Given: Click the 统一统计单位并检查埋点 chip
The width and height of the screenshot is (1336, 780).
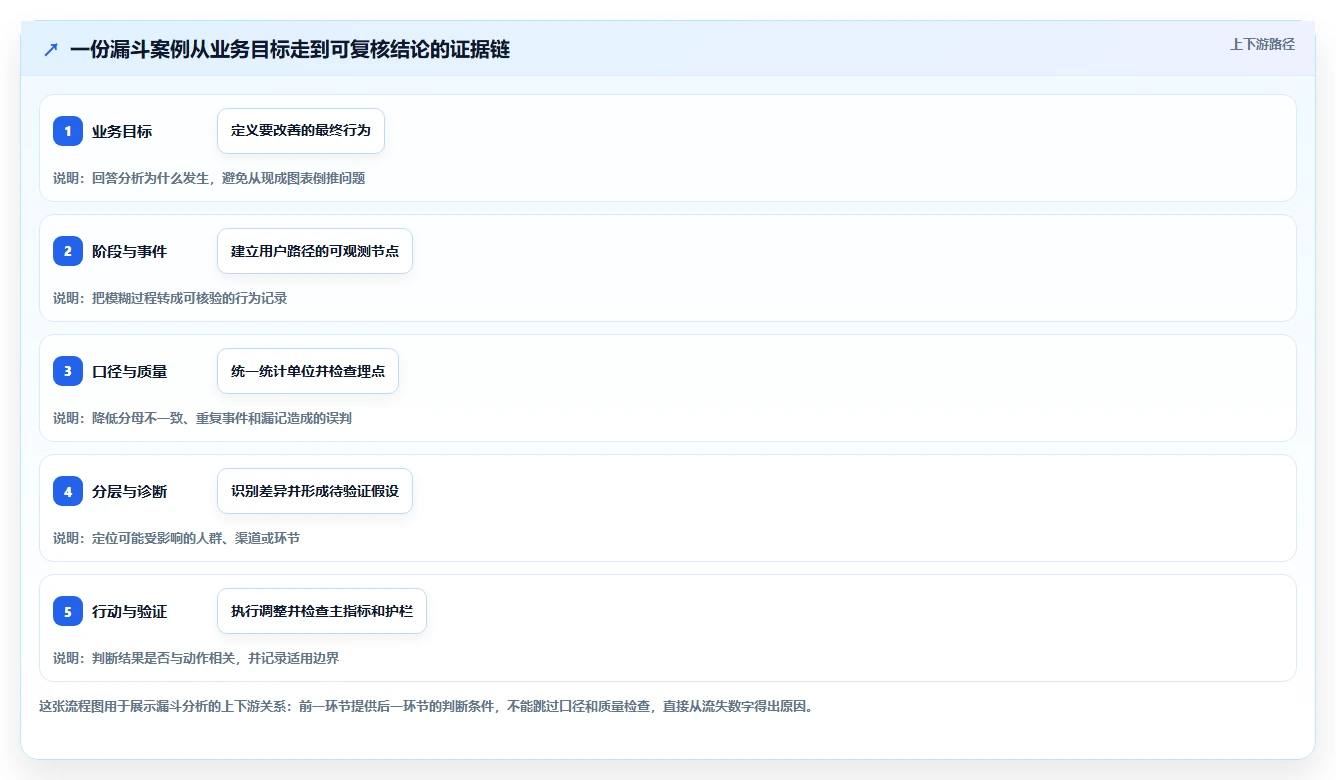Looking at the screenshot, I should pyautogui.click(x=308, y=371).
